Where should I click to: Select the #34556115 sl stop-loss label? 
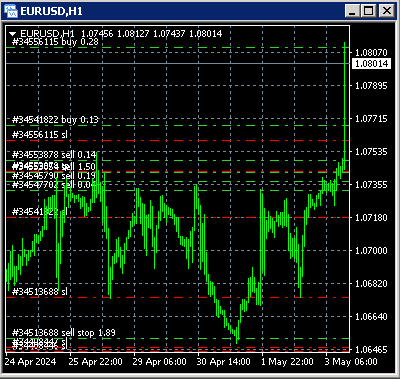pyautogui.click(x=40, y=135)
